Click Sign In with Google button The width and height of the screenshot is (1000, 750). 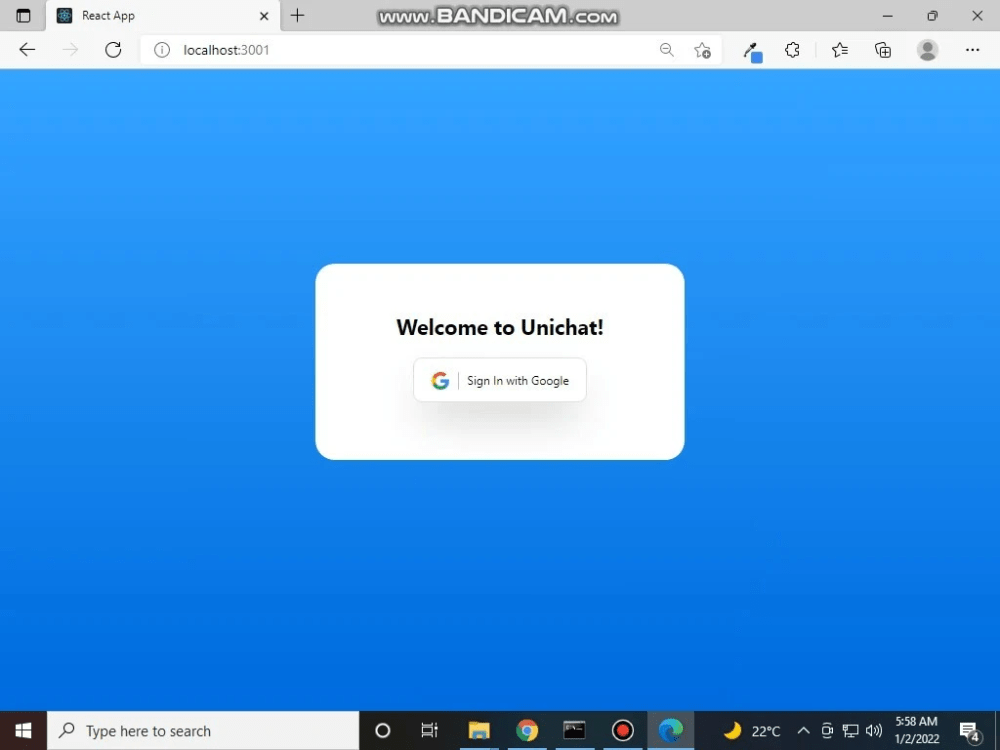[x=499, y=380]
